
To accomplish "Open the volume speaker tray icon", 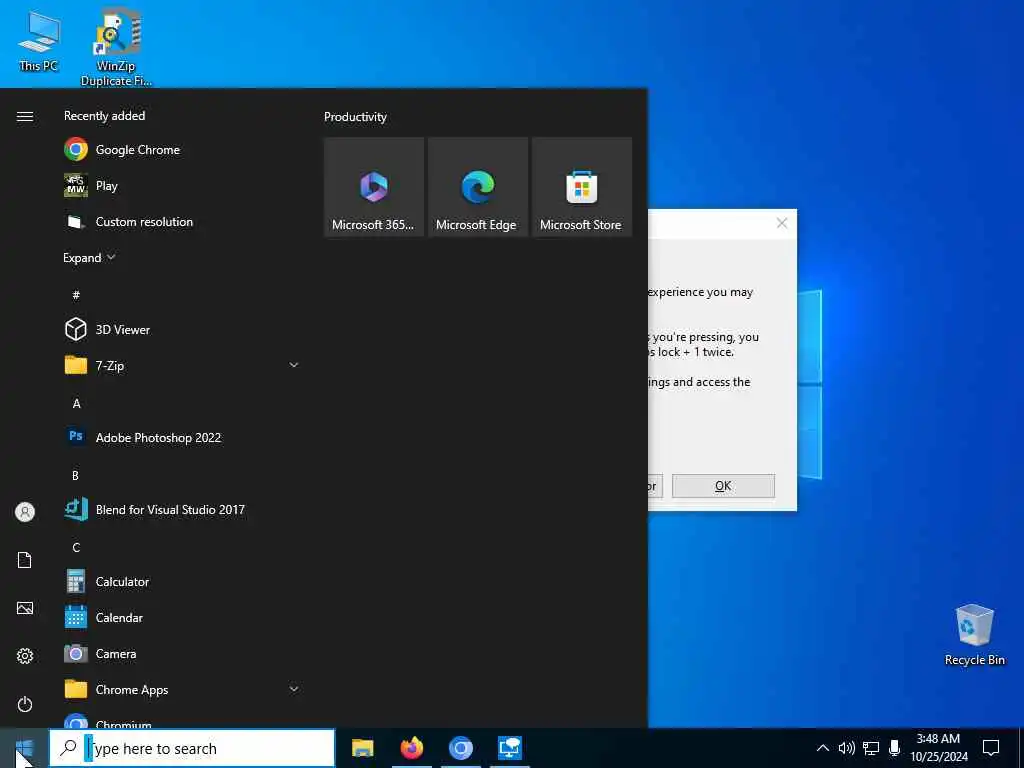I will tap(846, 748).
